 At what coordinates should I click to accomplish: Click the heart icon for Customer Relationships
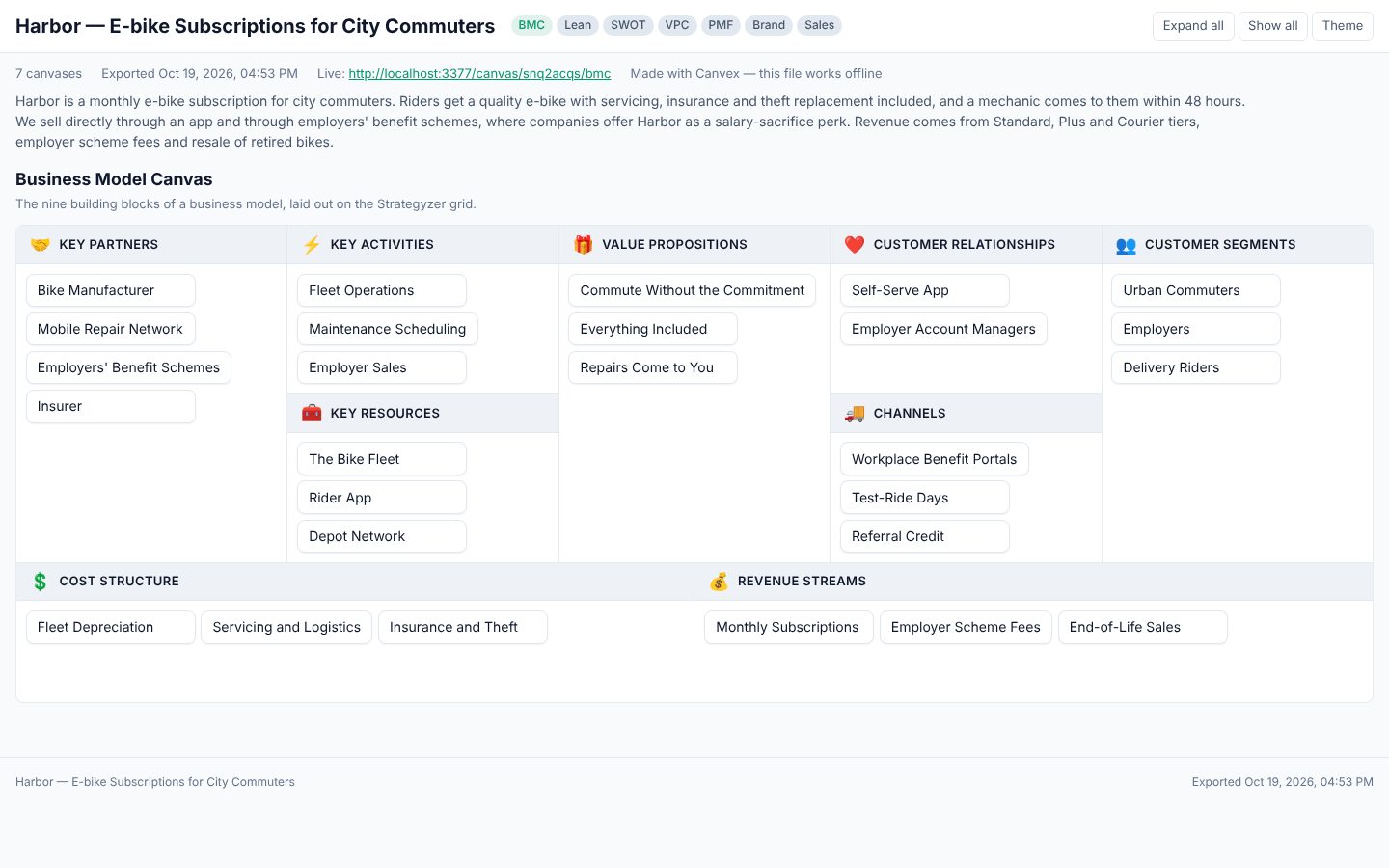pos(855,245)
